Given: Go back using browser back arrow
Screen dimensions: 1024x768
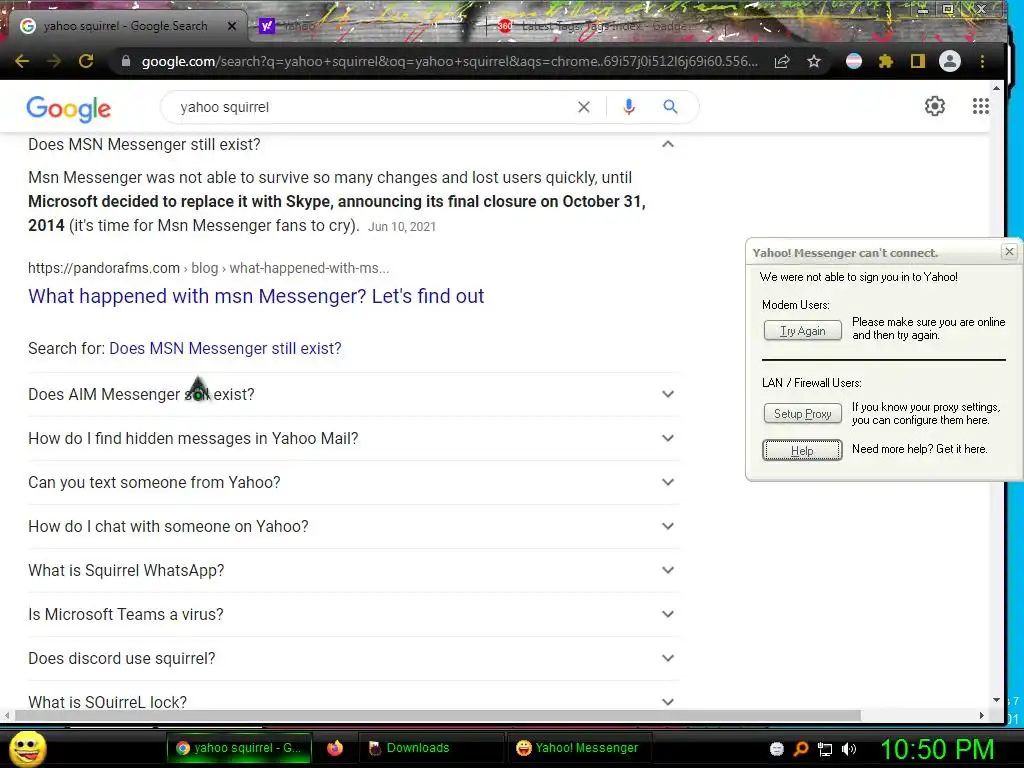Looking at the screenshot, I should point(22,61).
